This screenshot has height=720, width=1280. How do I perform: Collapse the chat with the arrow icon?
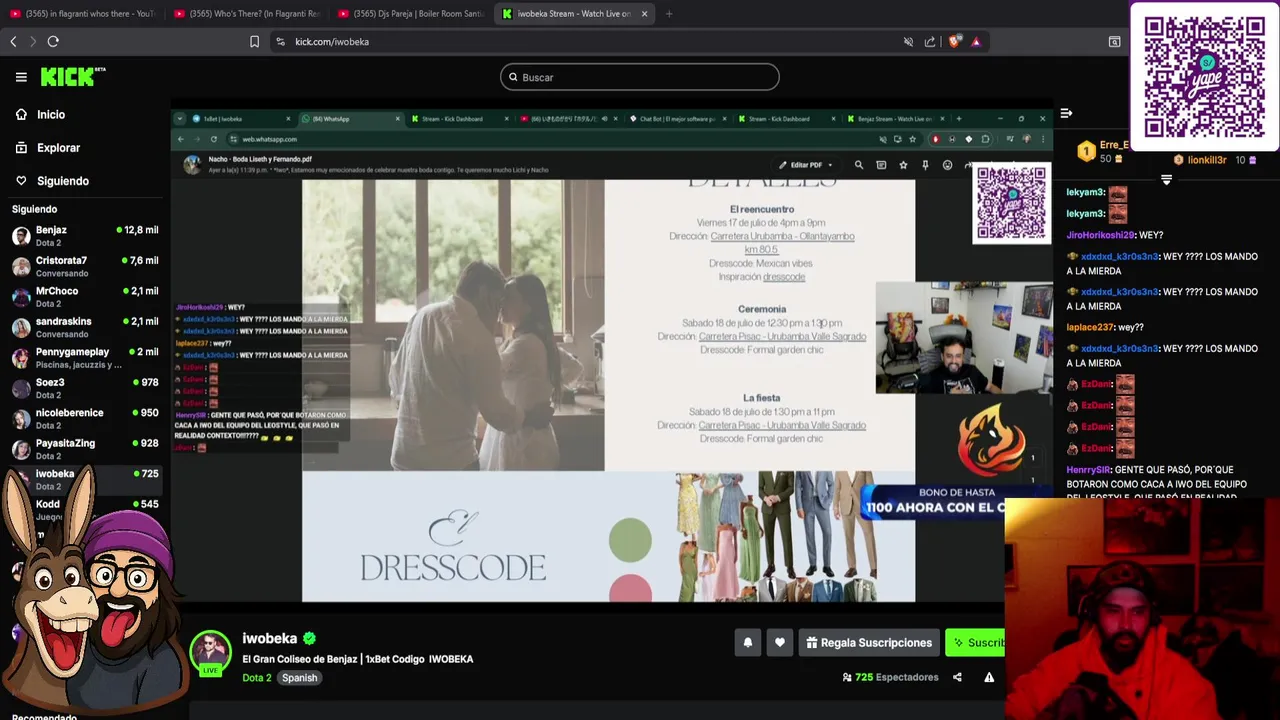click(x=1066, y=113)
